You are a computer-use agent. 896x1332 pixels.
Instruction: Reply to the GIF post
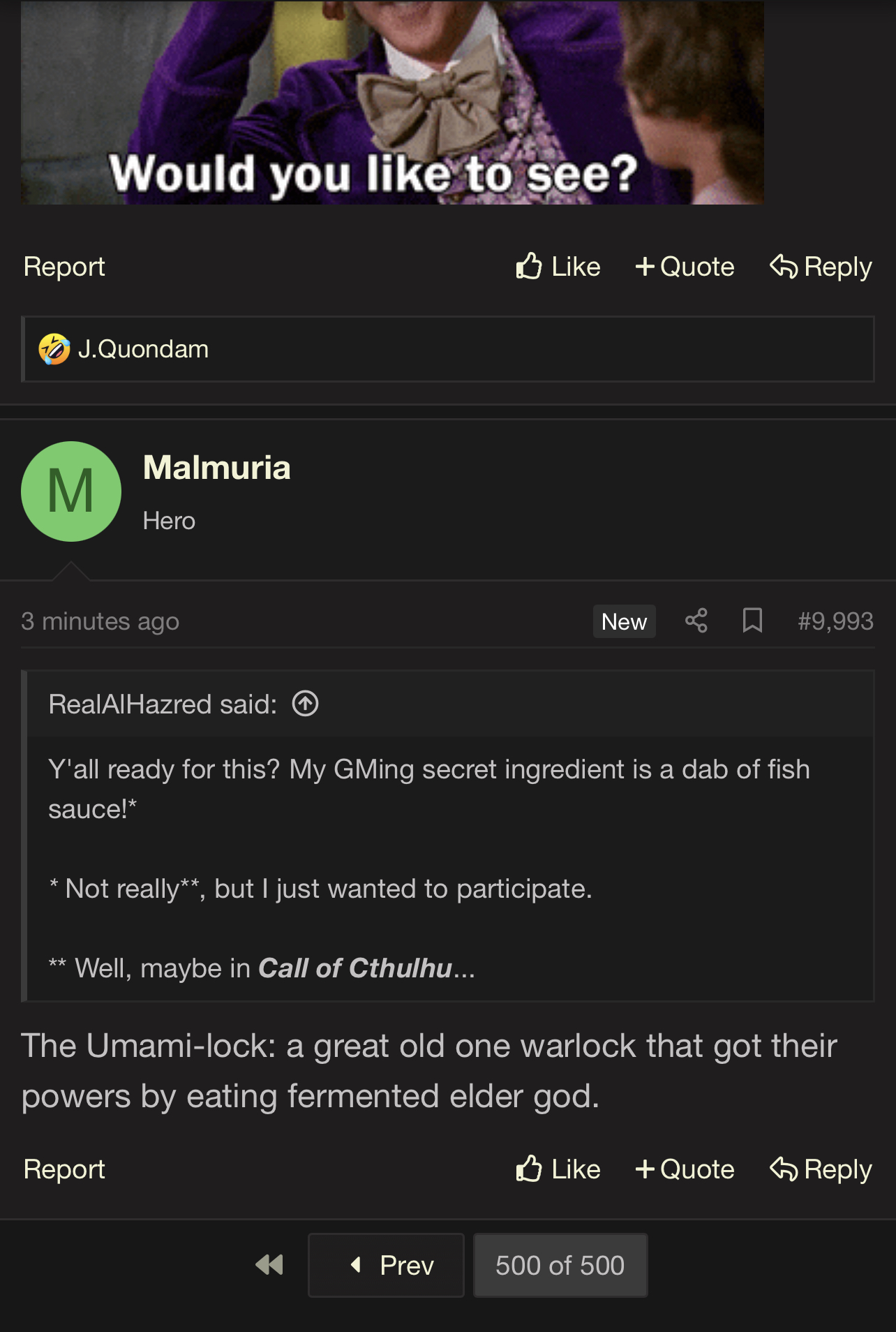(821, 267)
